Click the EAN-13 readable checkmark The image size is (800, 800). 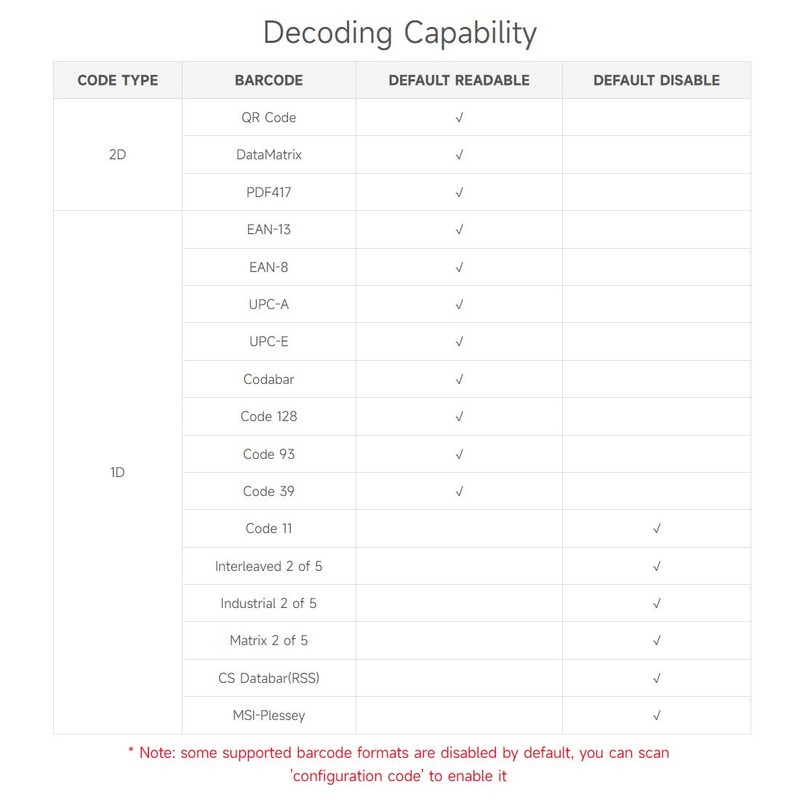(x=459, y=230)
